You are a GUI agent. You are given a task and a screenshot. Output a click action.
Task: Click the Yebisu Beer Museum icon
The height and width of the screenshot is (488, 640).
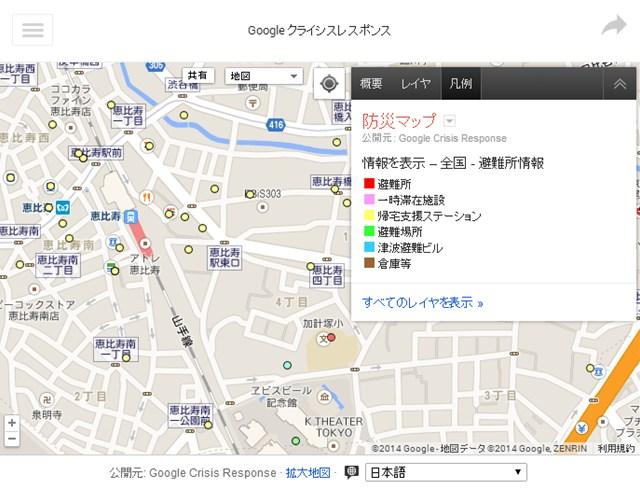[324, 396]
